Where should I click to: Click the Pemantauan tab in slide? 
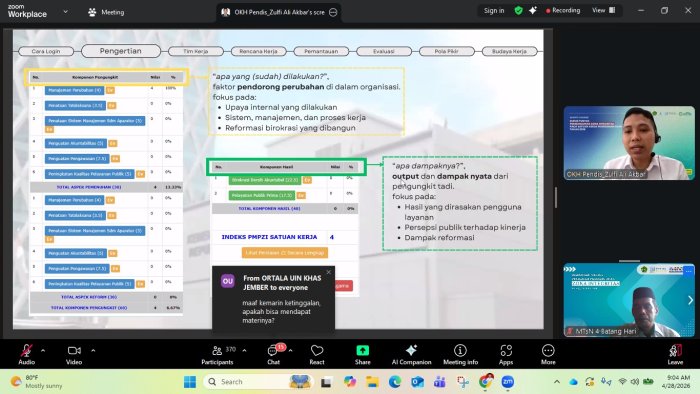tap(321, 51)
